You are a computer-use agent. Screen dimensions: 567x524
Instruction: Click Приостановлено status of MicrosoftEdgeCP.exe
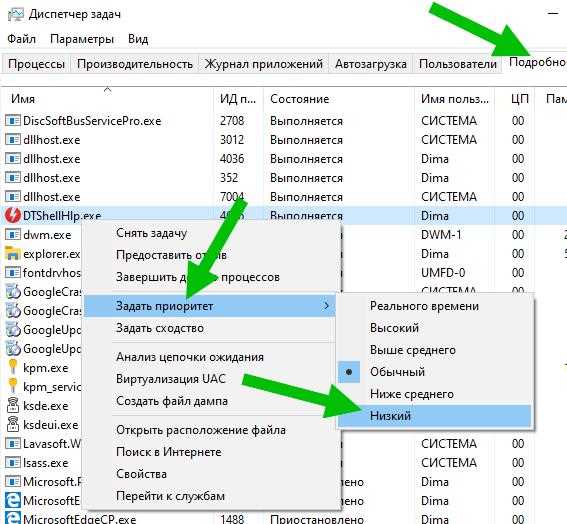pos(317,519)
